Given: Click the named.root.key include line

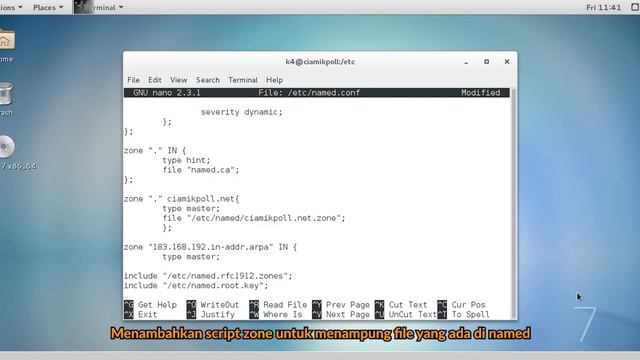Looking at the screenshot, I should click(x=196, y=286).
